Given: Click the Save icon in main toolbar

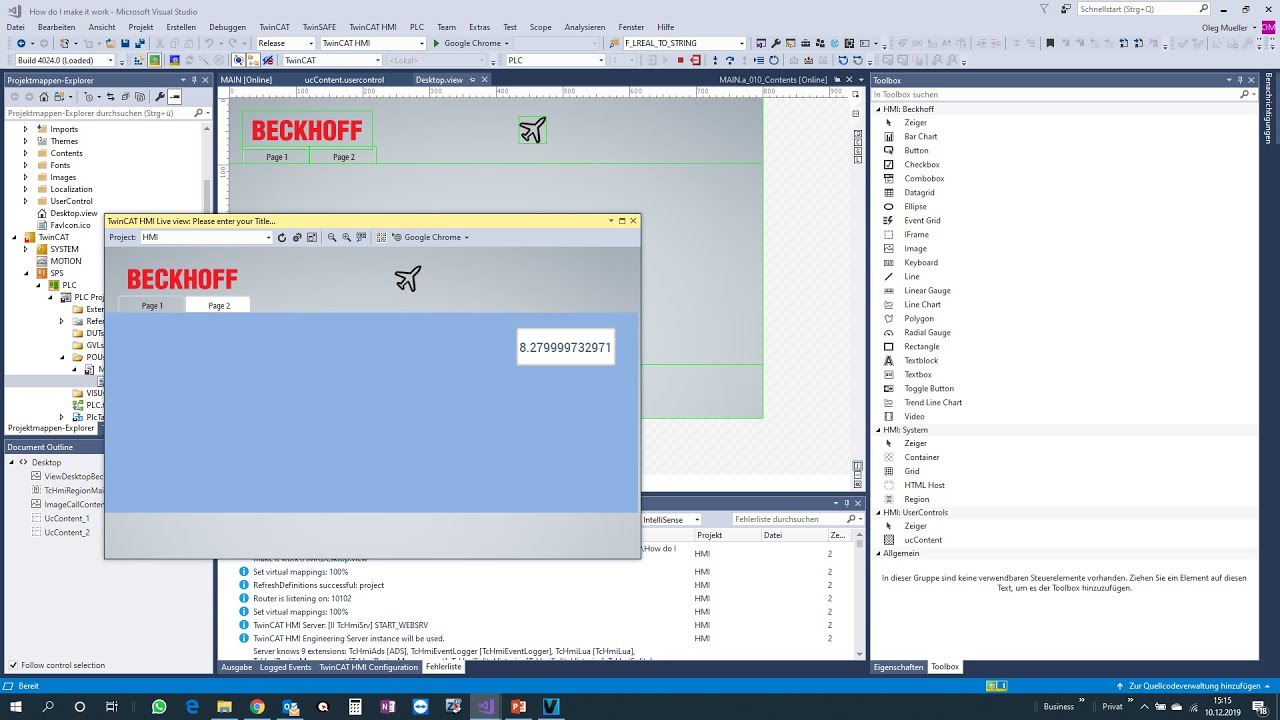Looking at the screenshot, I should pyautogui.click(x=125, y=44).
